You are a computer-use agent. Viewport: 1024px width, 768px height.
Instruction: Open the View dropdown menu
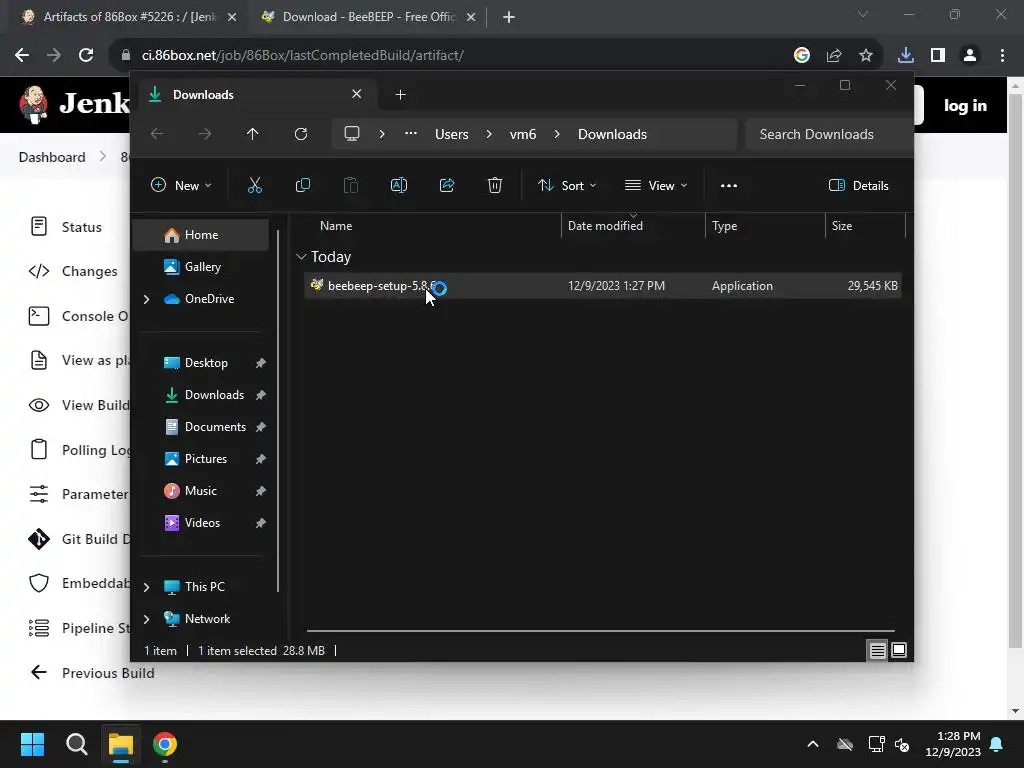coord(656,185)
